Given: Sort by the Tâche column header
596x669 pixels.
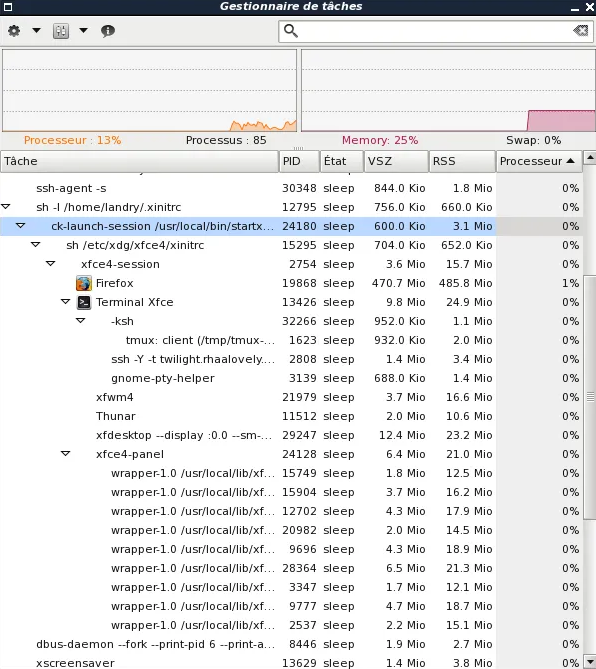Looking at the screenshot, I should pos(140,161).
